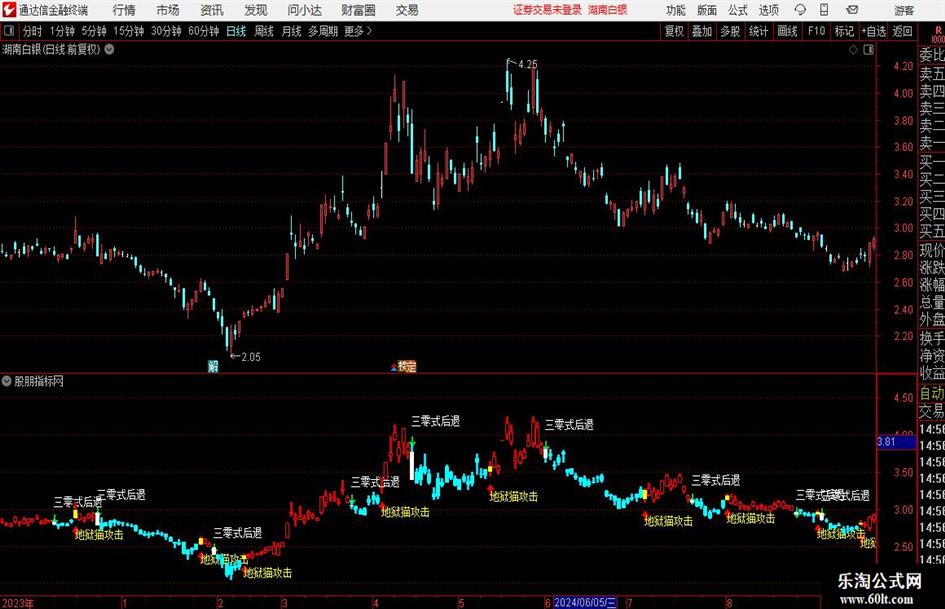
Task: Click the 外盘 row in the side panel
Action: 932,320
